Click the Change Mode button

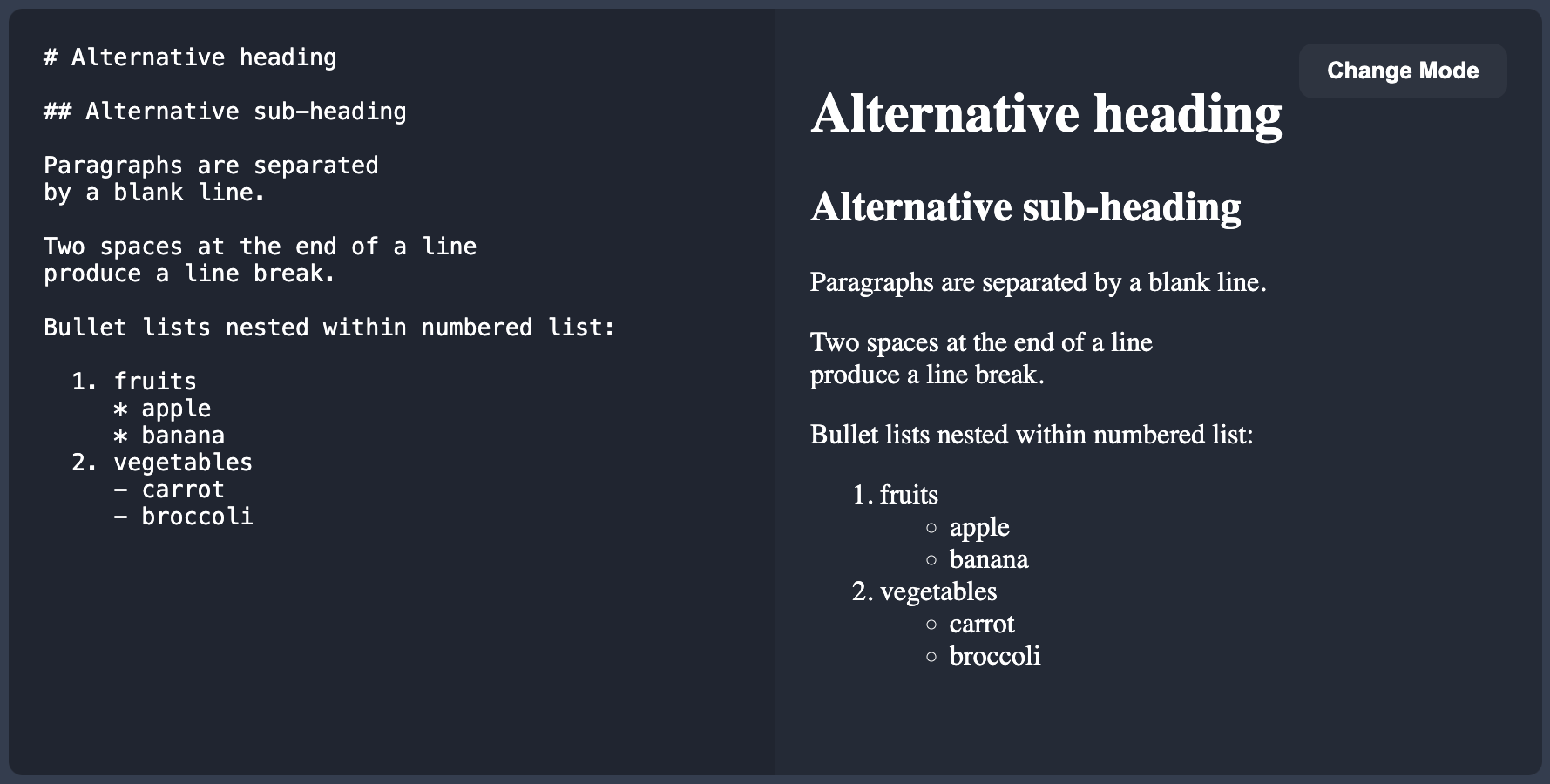tap(1402, 71)
